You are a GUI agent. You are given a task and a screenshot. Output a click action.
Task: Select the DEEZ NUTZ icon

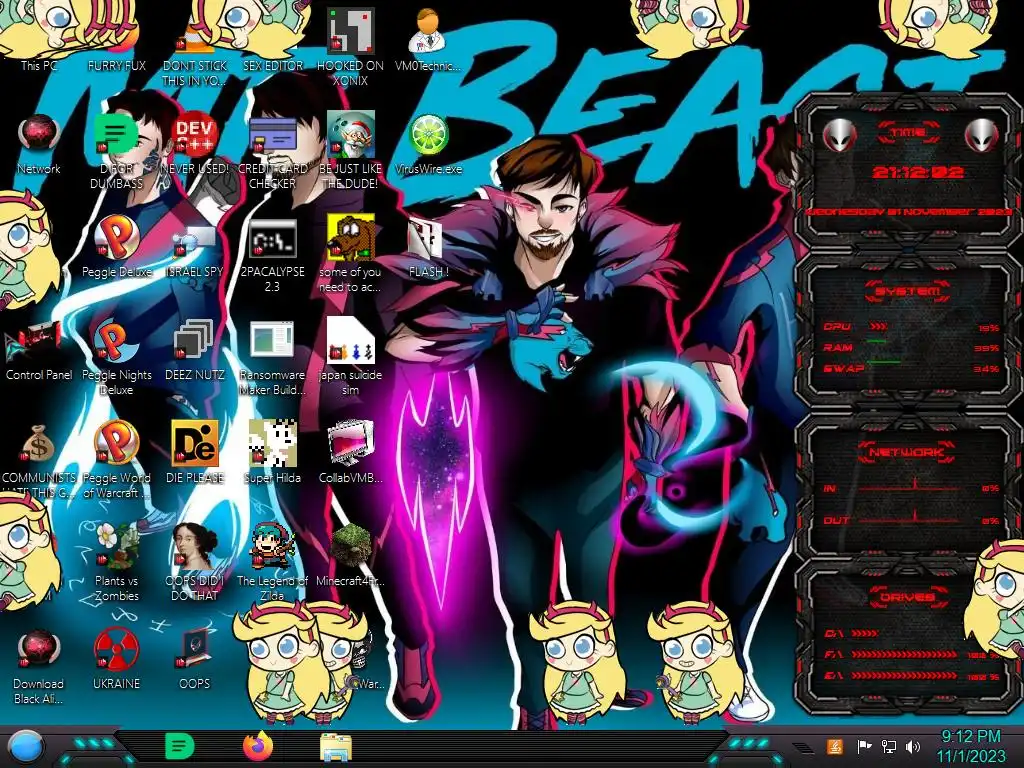(195, 349)
